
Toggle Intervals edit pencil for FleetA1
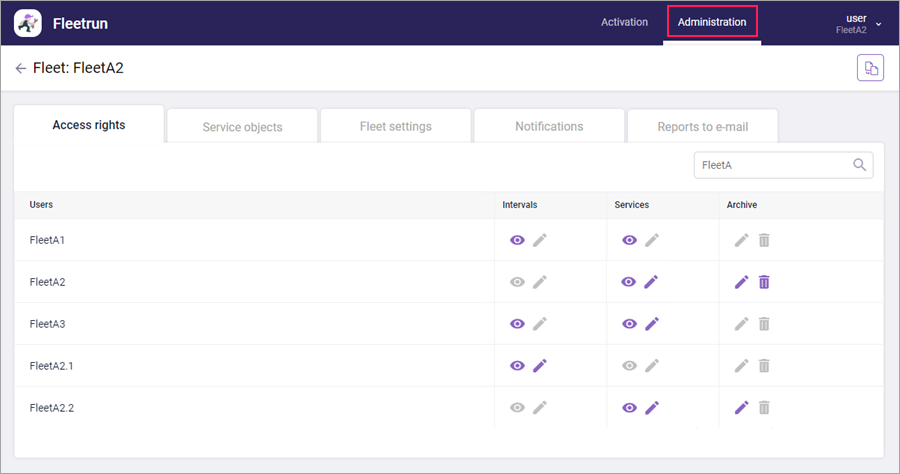tap(540, 240)
